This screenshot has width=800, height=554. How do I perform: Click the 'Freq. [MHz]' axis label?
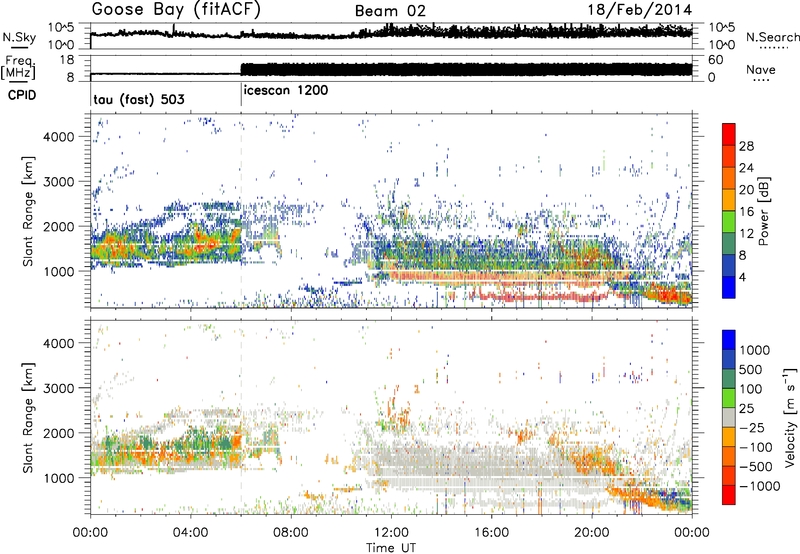(18, 68)
